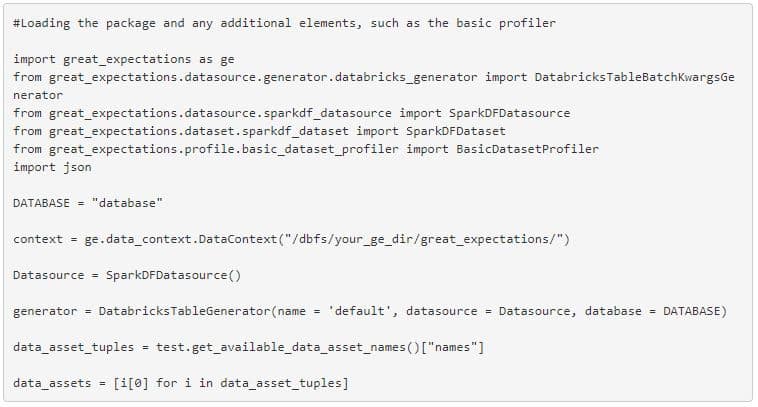The width and height of the screenshot is (758, 407).
Task: Click the 'context' variable name
Action: pos(38,239)
